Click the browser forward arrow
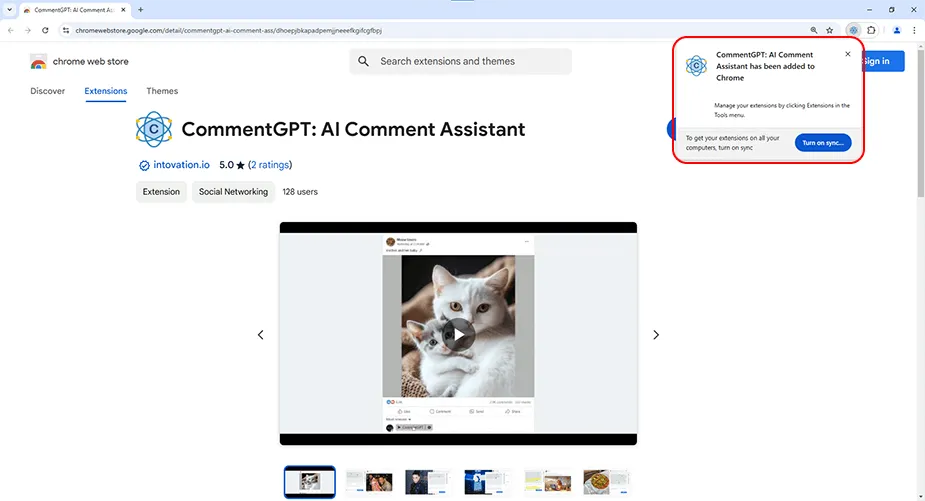Viewport: 925px width, 501px height. click(28, 30)
